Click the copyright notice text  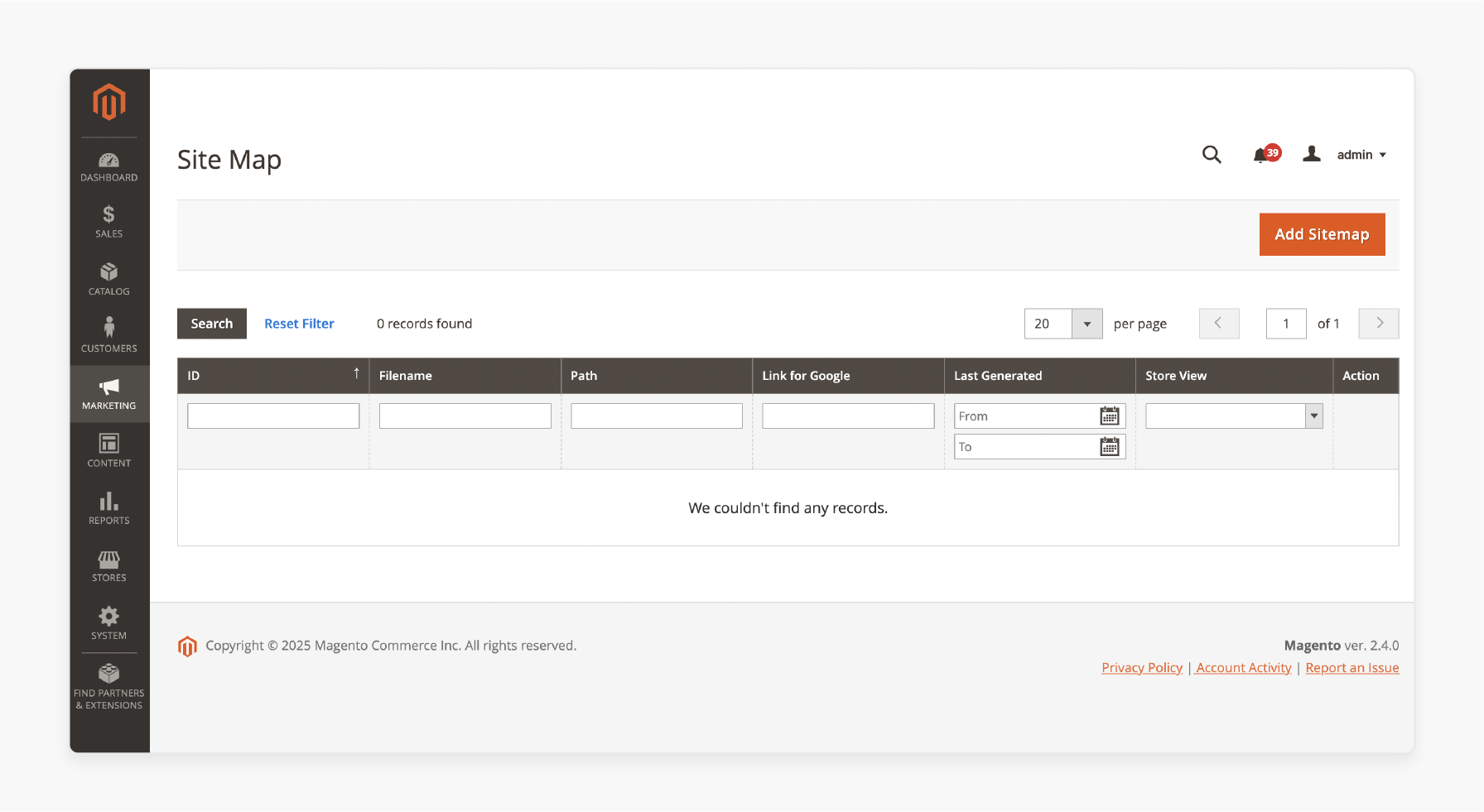coord(391,646)
